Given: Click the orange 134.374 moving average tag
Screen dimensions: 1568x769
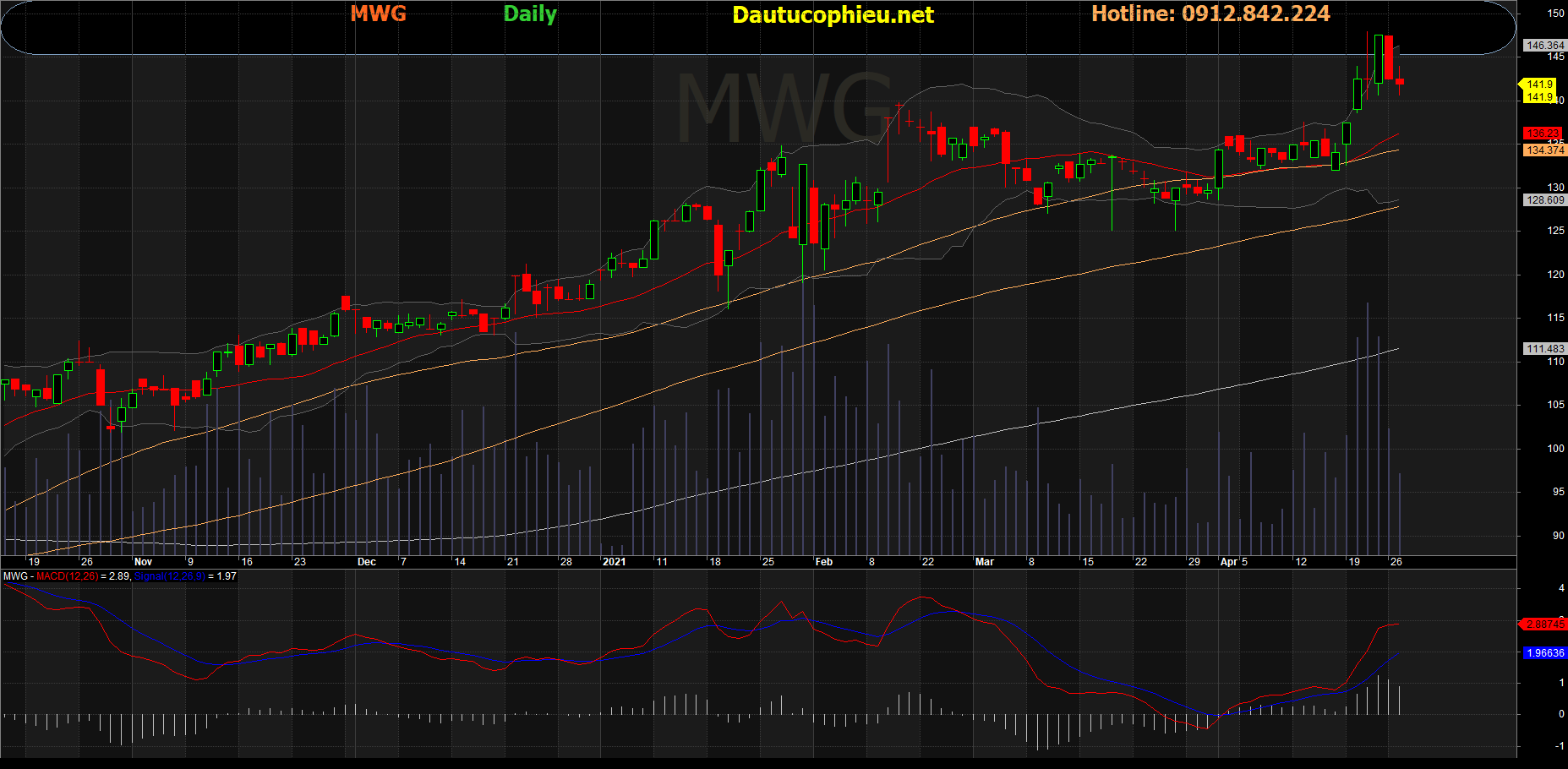Looking at the screenshot, I should click(x=1544, y=150).
